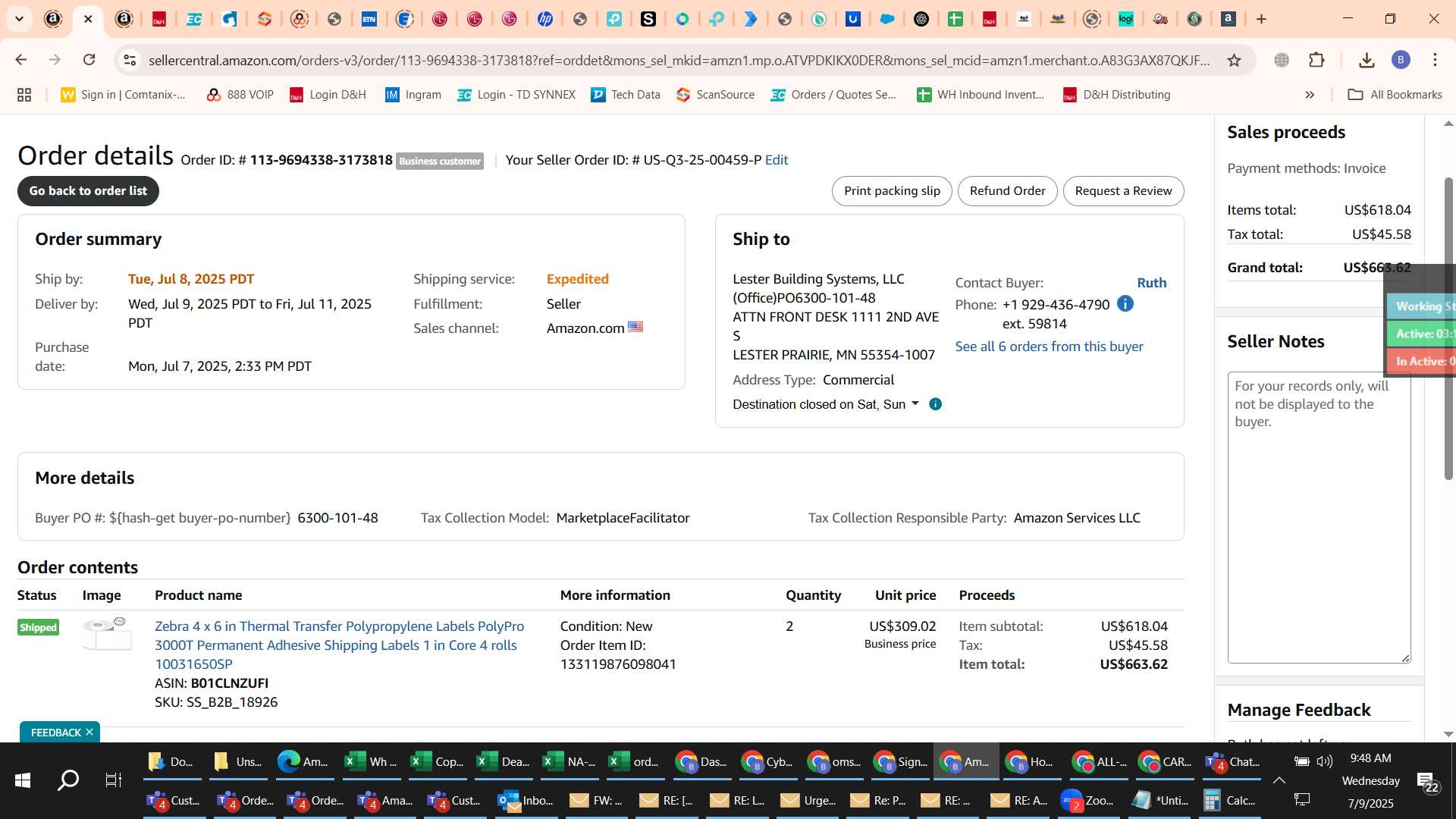
Task: Open the D&H Distributing bookmark
Action: coord(1116,95)
